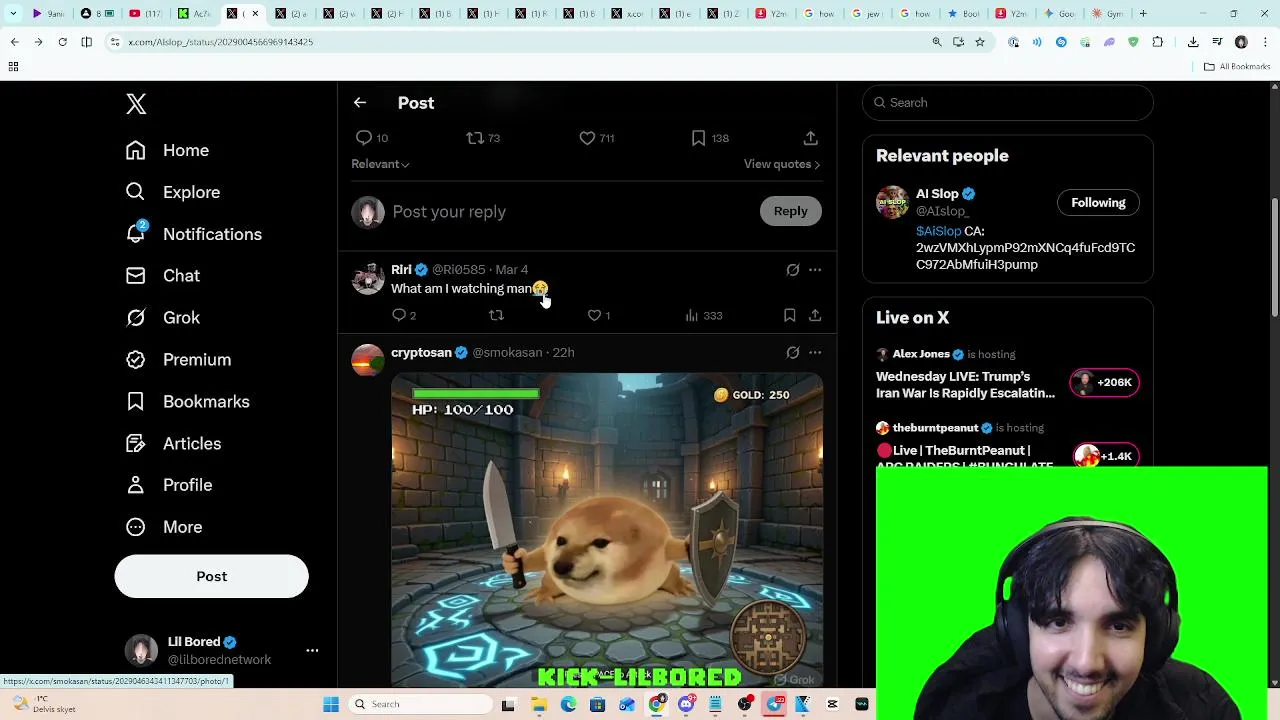Open the AI Slop profile name

tap(937, 194)
